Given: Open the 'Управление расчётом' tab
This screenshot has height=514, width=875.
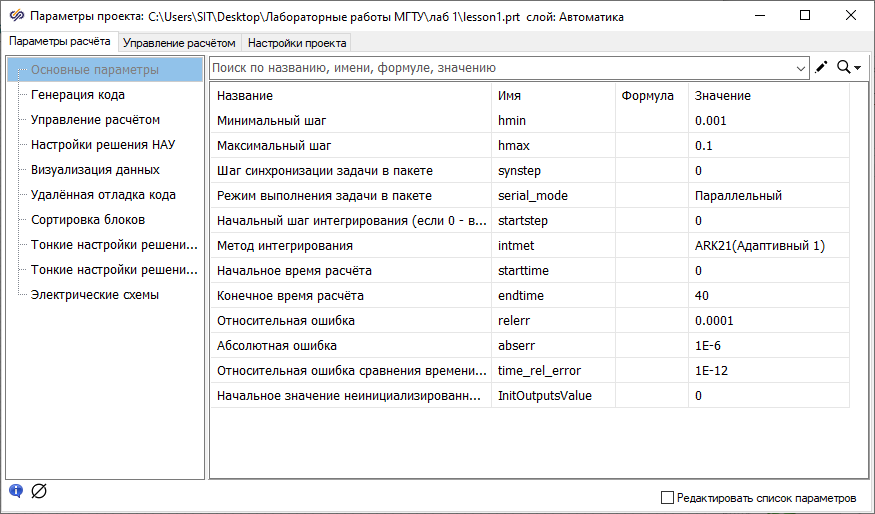Looking at the screenshot, I should coord(180,43).
